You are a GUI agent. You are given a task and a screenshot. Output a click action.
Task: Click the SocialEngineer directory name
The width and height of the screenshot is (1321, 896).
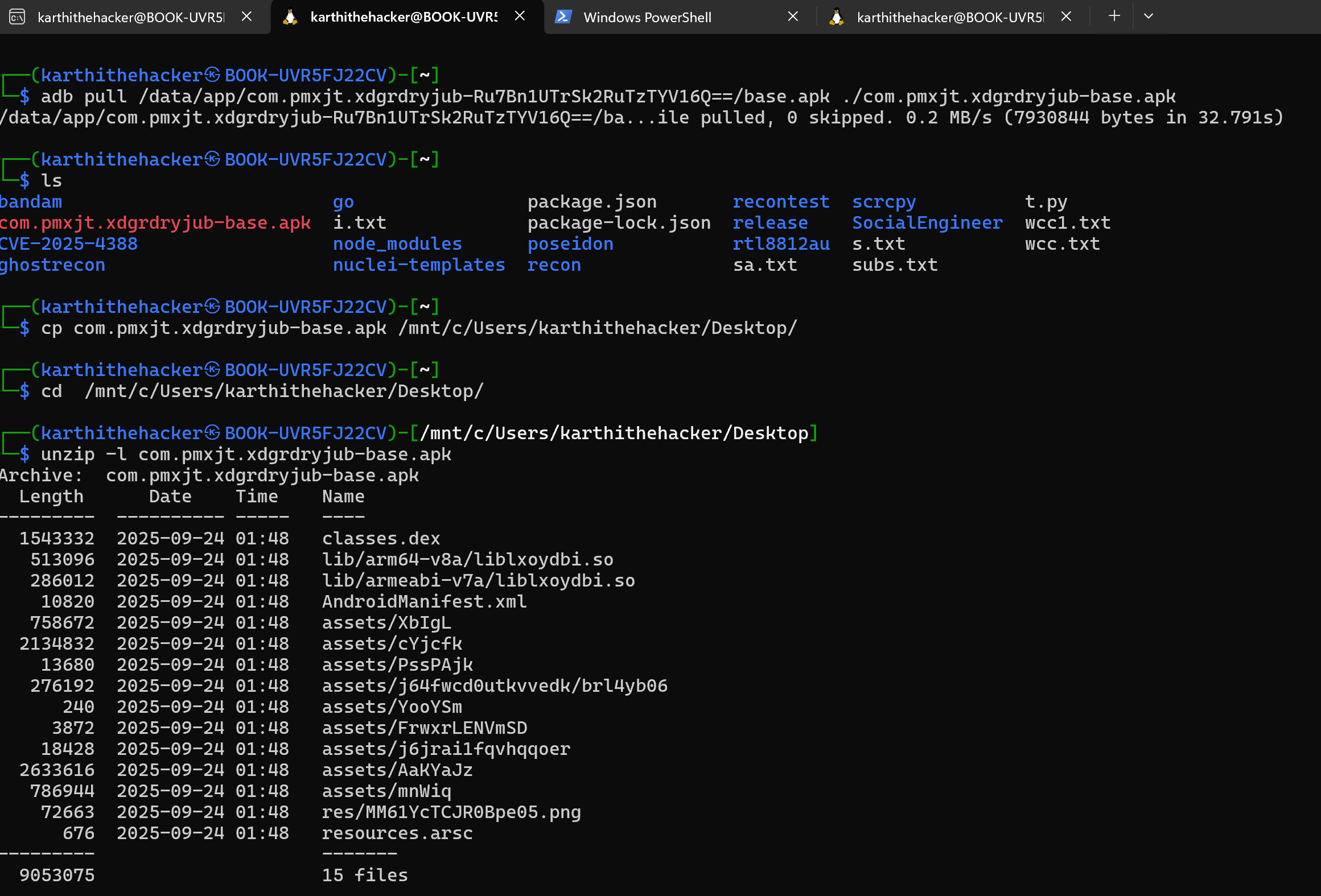point(927,223)
